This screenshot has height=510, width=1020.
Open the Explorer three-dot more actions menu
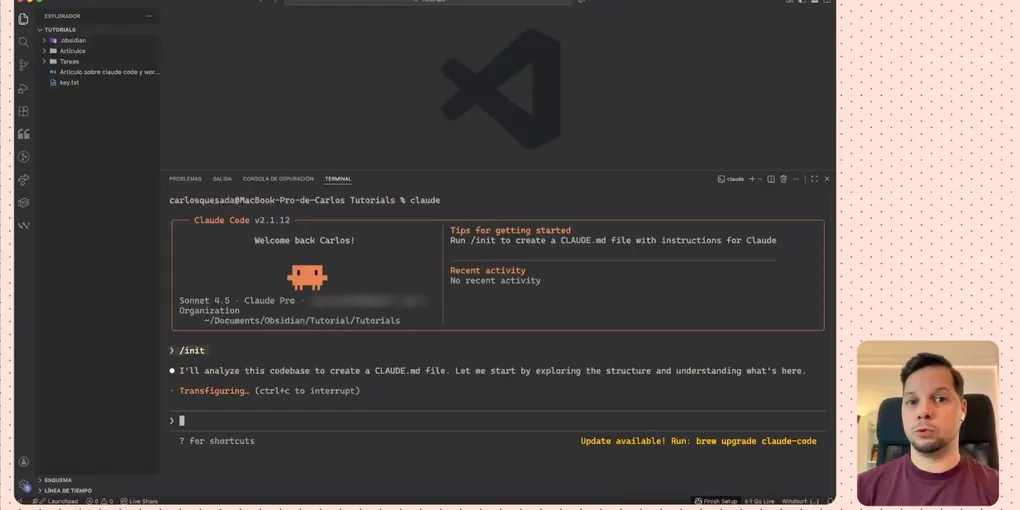[149, 16]
